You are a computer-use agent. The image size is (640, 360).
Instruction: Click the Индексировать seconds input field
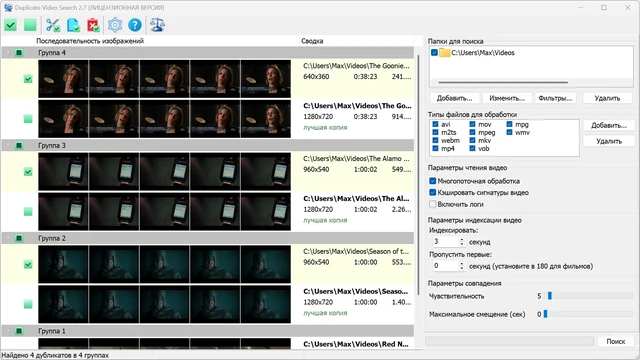click(446, 242)
